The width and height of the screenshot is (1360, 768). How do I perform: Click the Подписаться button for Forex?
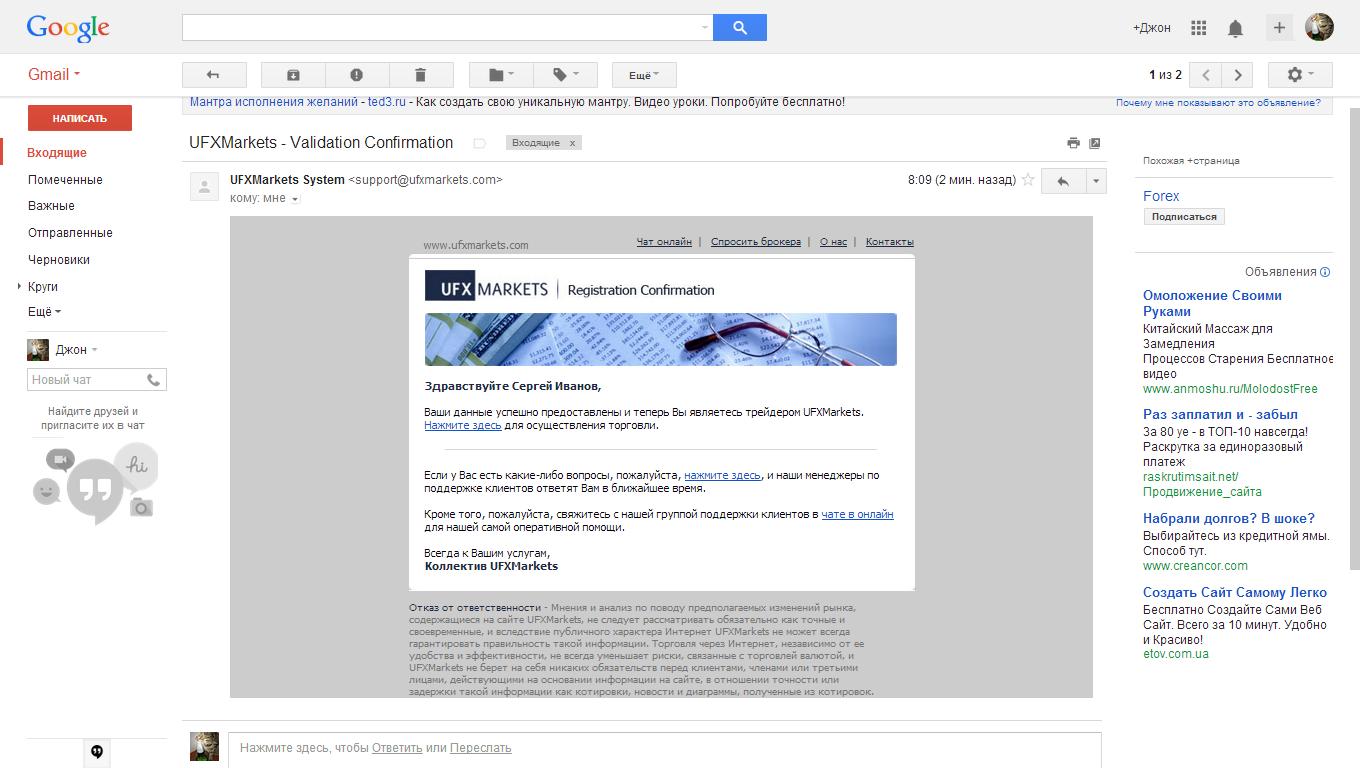tap(1184, 216)
